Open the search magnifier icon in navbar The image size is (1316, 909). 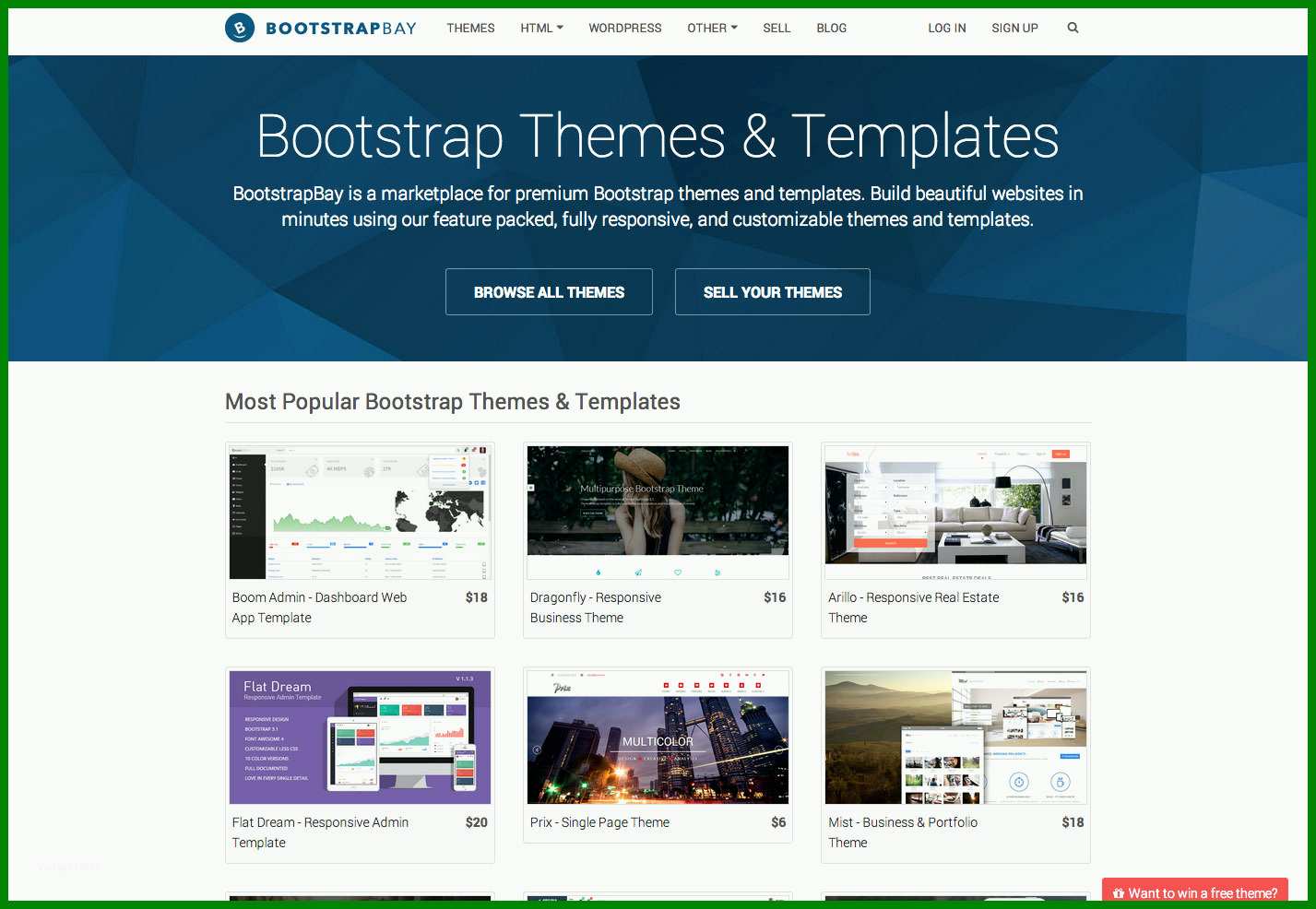(1073, 28)
